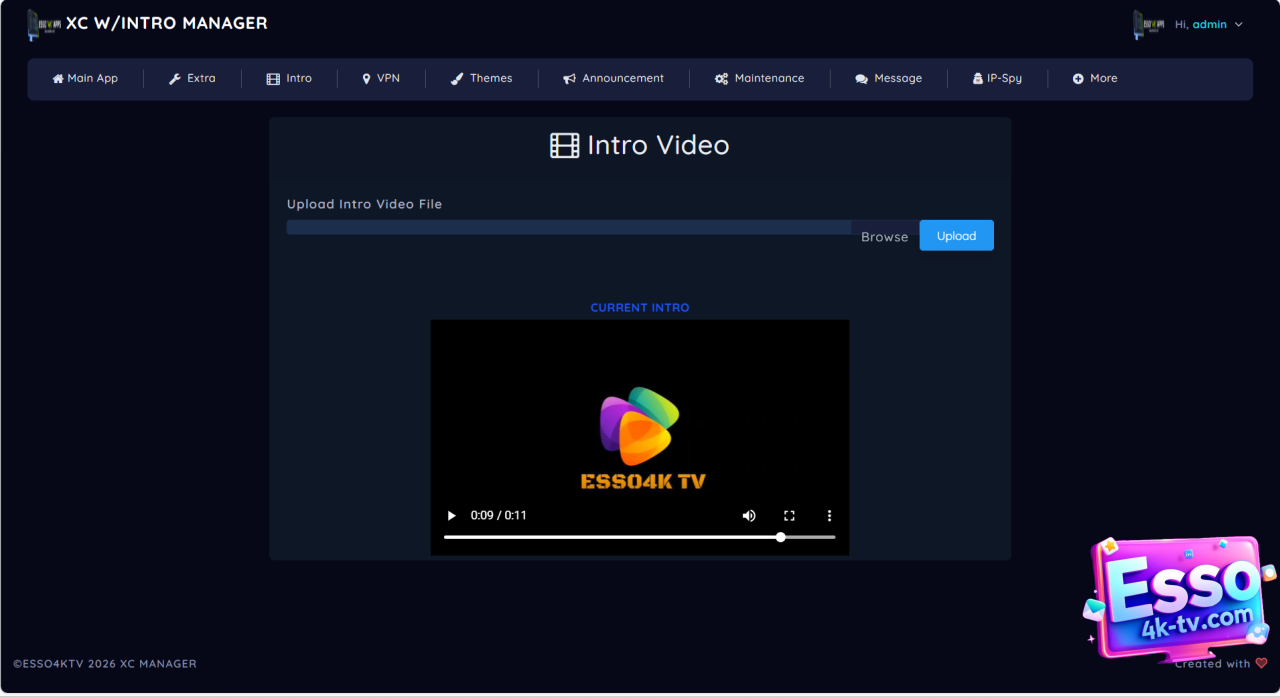The image size is (1280, 697).
Task: Click the intro video file input field
Action: pos(568,228)
